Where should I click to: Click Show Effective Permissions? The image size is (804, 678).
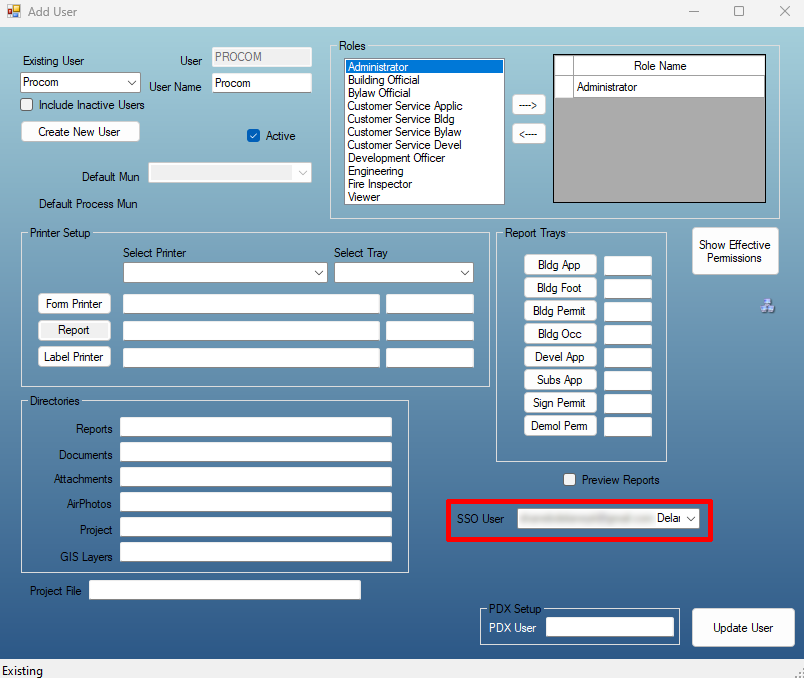tap(735, 251)
